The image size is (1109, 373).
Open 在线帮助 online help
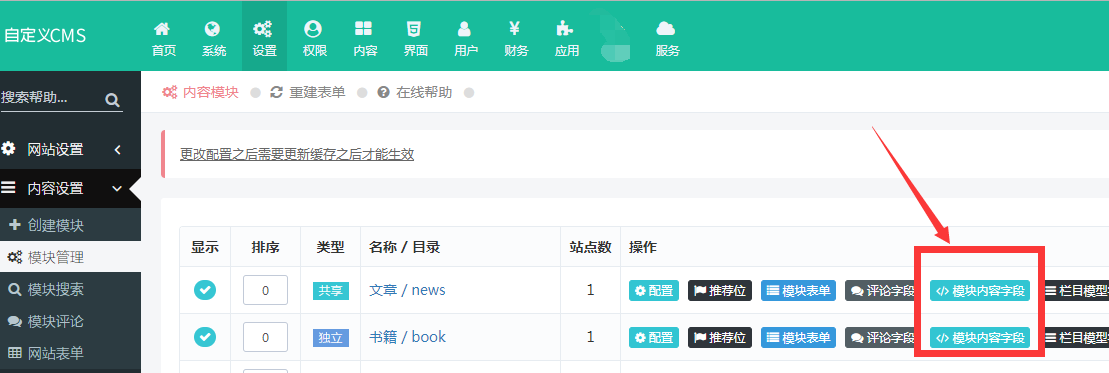pos(414,92)
